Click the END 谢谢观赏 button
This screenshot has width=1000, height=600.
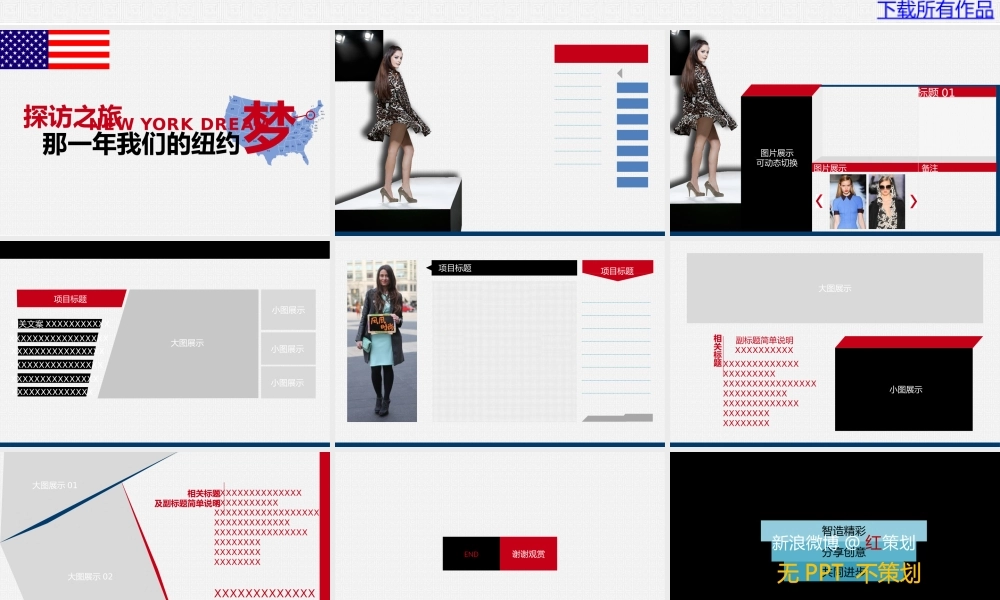click(498, 551)
